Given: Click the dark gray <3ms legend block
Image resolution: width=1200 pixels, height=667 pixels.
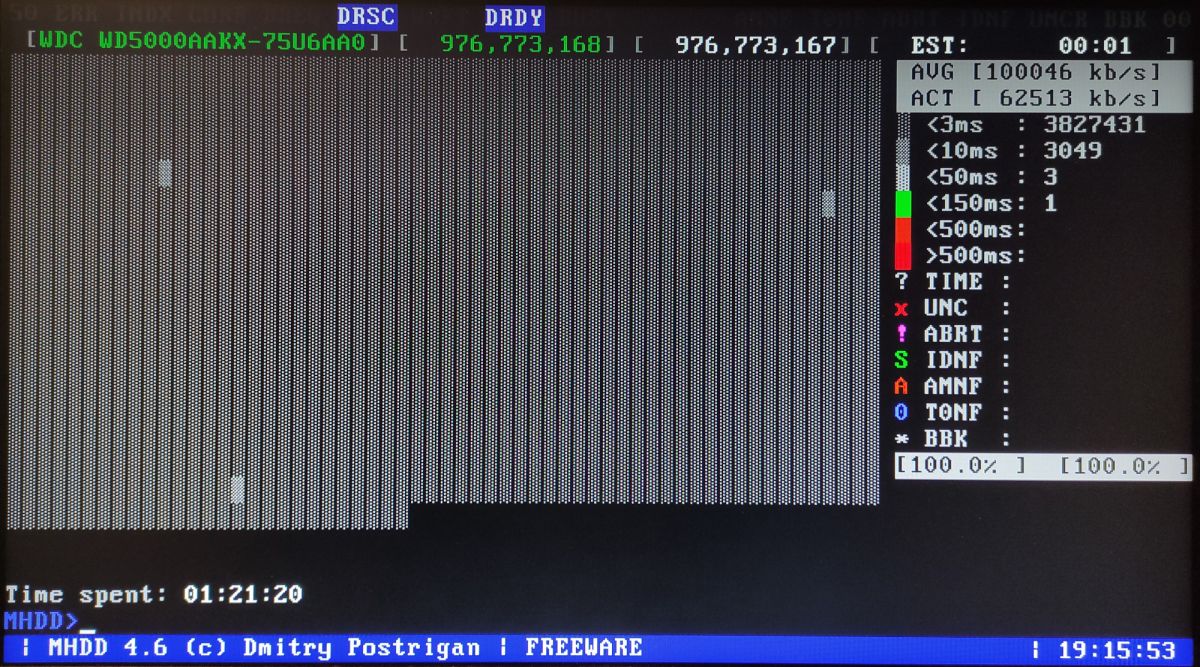Looking at the screenshot, I should pos(903,125).
